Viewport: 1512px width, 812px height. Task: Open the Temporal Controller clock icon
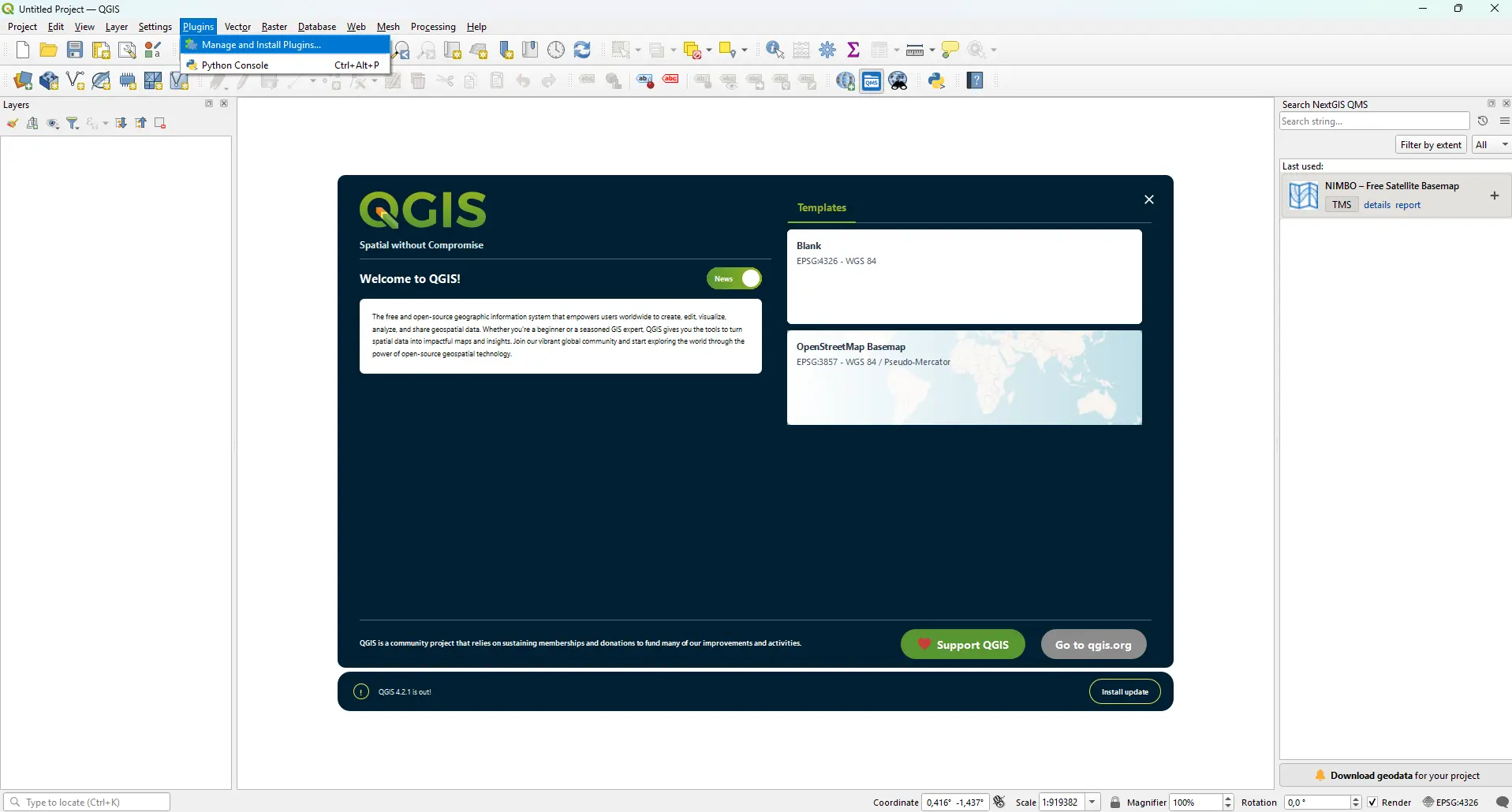click(x=556, y=50)
